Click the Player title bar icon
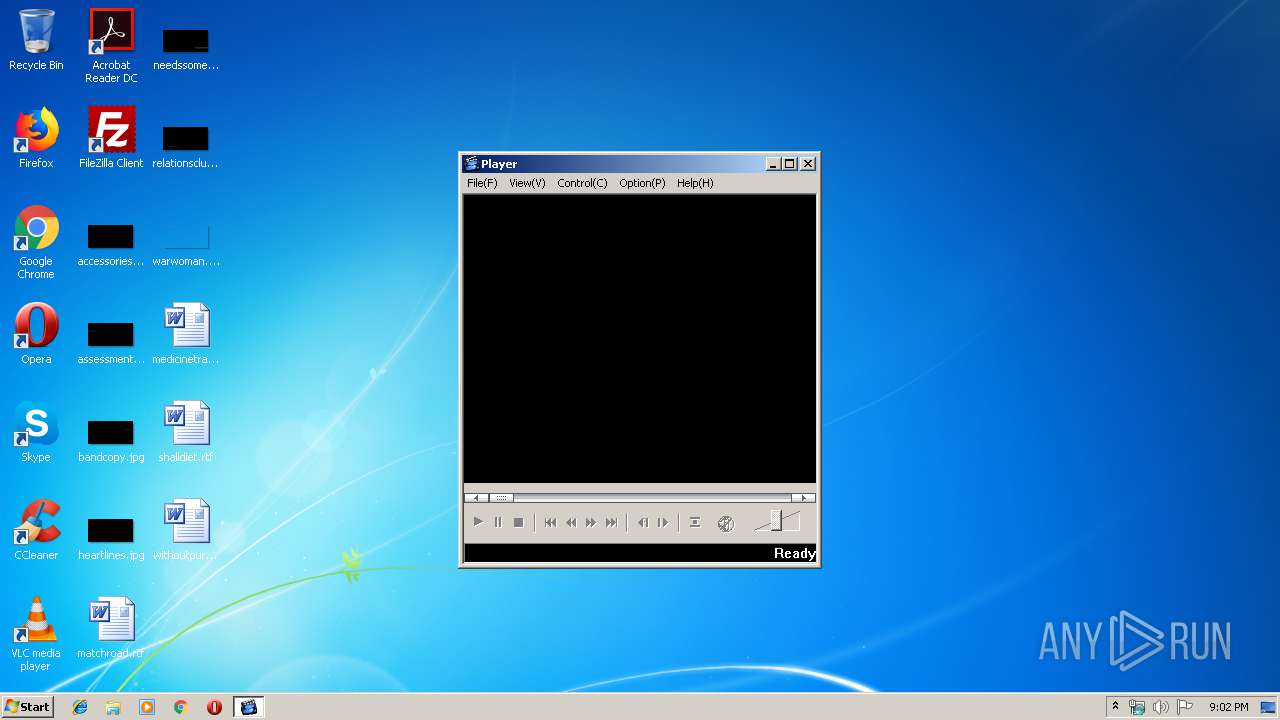Screen dimensions: 1280x720 471,164
